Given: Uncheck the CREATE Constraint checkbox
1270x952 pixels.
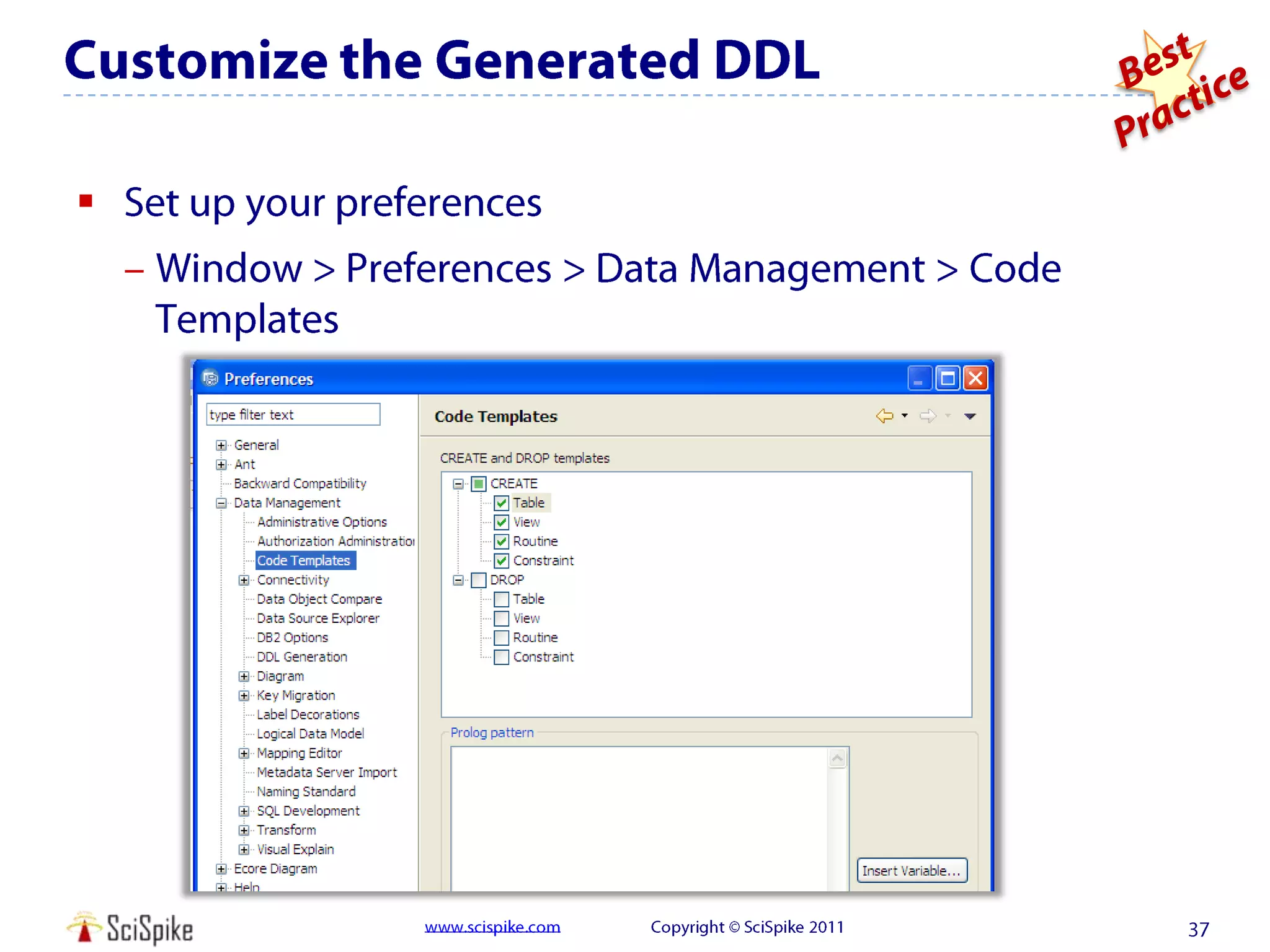Looking at the screenshot, I should (x=502, y=561).
